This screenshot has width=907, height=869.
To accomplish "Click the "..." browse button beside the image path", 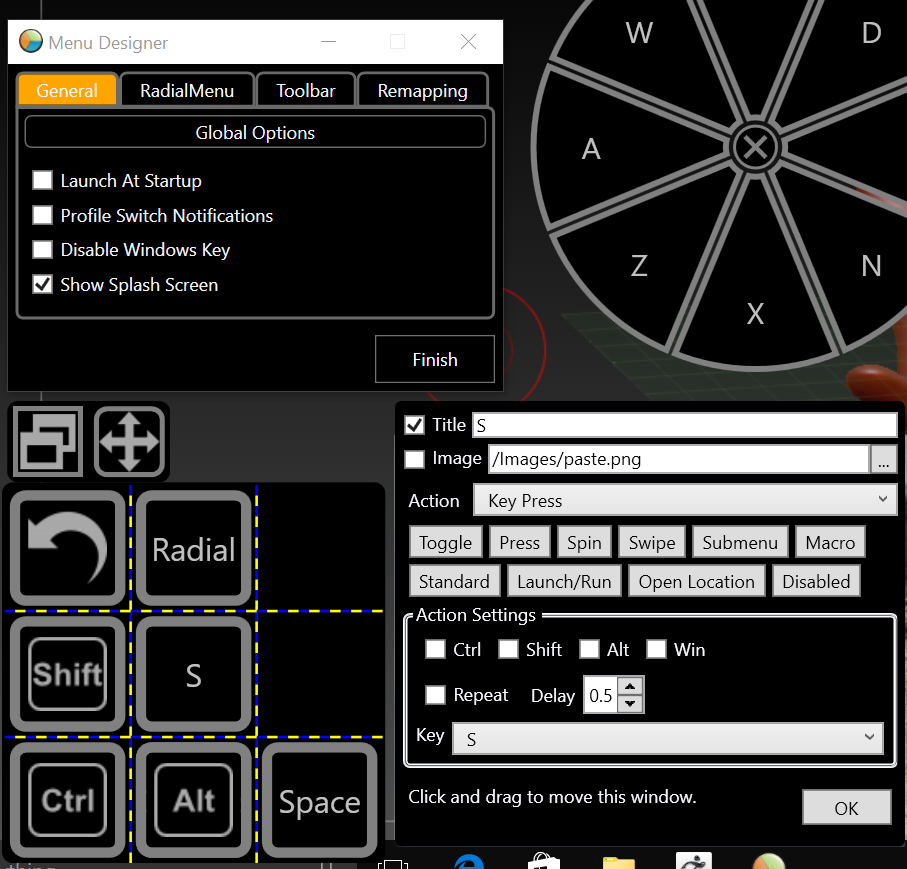I will (884, 461).
